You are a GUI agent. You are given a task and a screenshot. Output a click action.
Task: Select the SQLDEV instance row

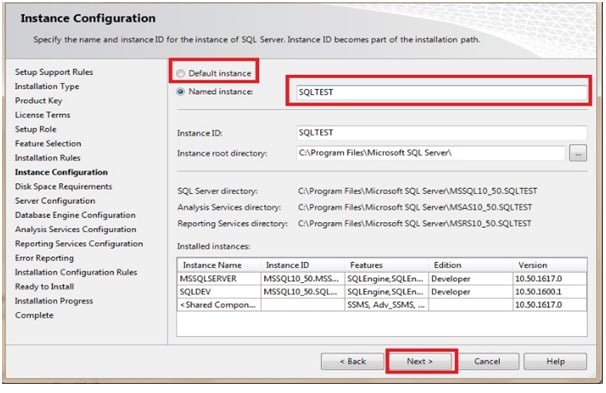point(382,292)
